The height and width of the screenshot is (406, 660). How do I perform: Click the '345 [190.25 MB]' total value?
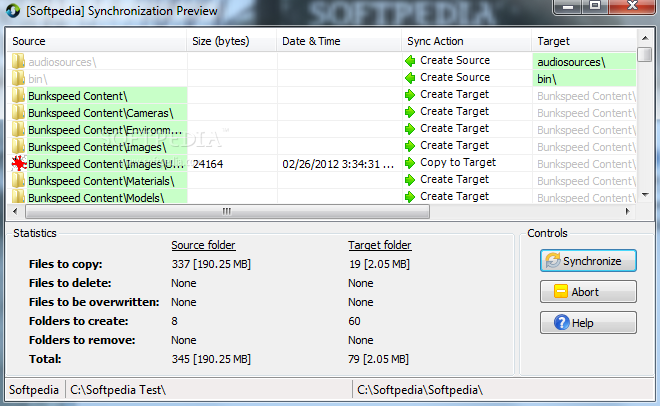click(x=211, y=359)
